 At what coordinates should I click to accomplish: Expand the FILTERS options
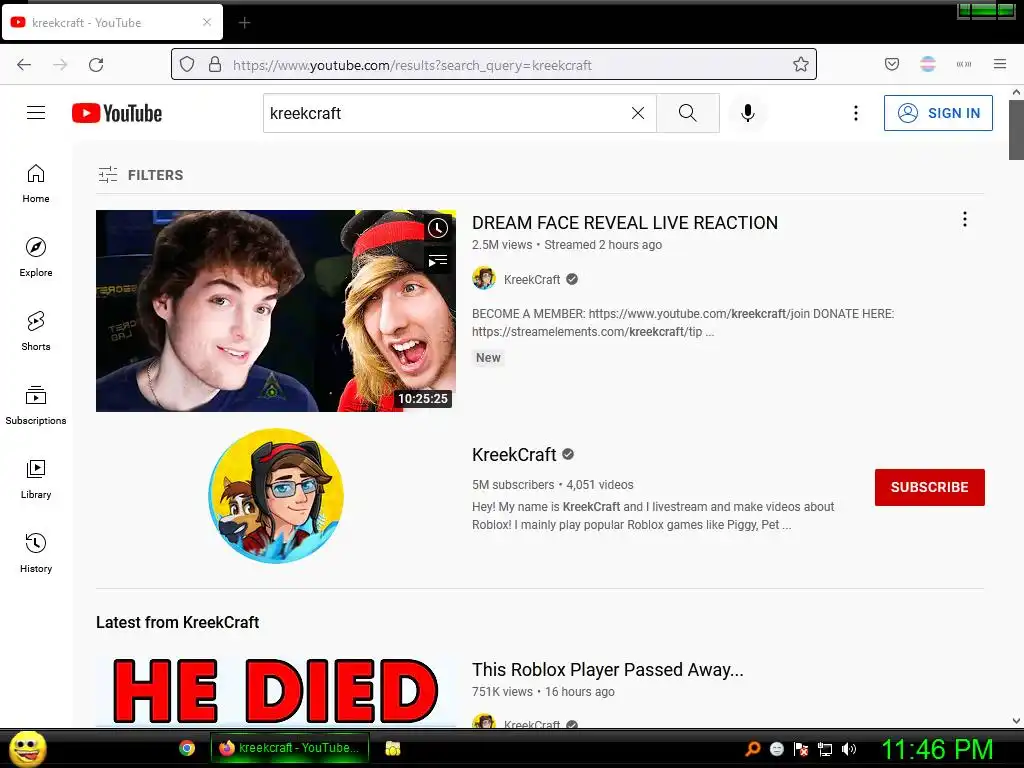point(141,175)
